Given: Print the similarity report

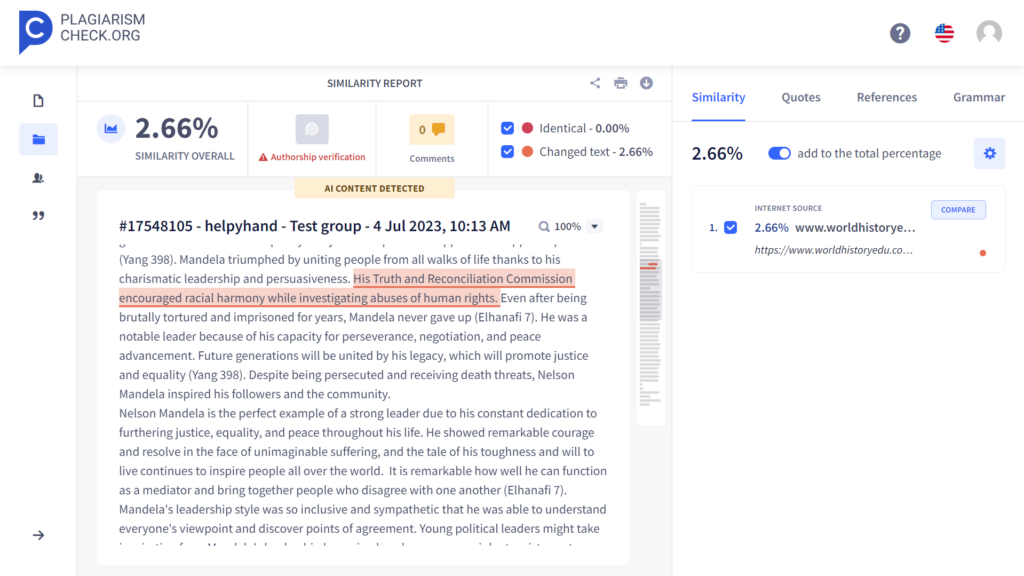Looking at the screenshot, I should [x=621, y=83].
